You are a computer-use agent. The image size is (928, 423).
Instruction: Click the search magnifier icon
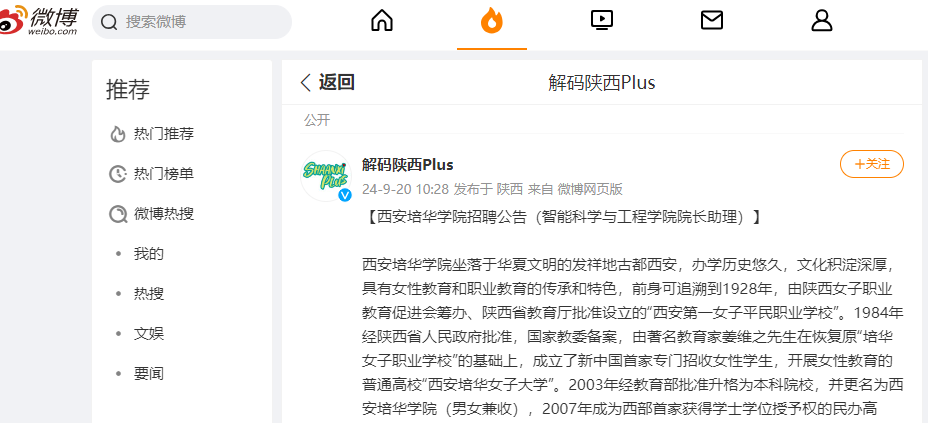click(109, 22)
